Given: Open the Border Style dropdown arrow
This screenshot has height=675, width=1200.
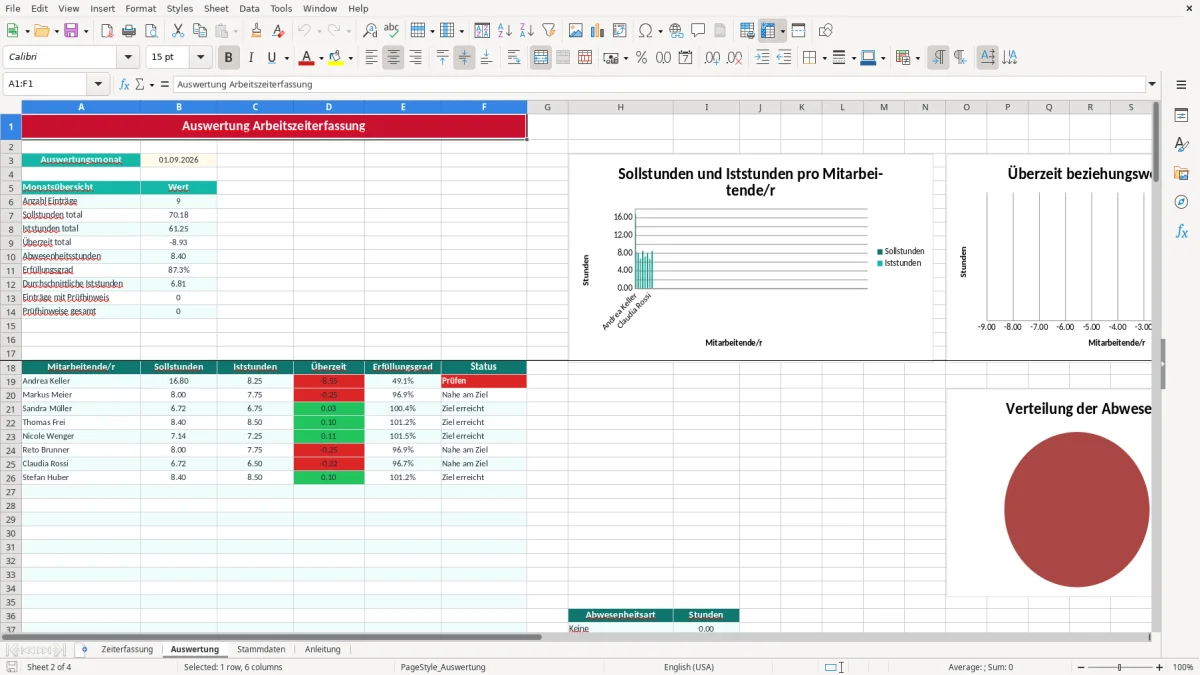Looking at the screenshot, I should tap(855, 58).
